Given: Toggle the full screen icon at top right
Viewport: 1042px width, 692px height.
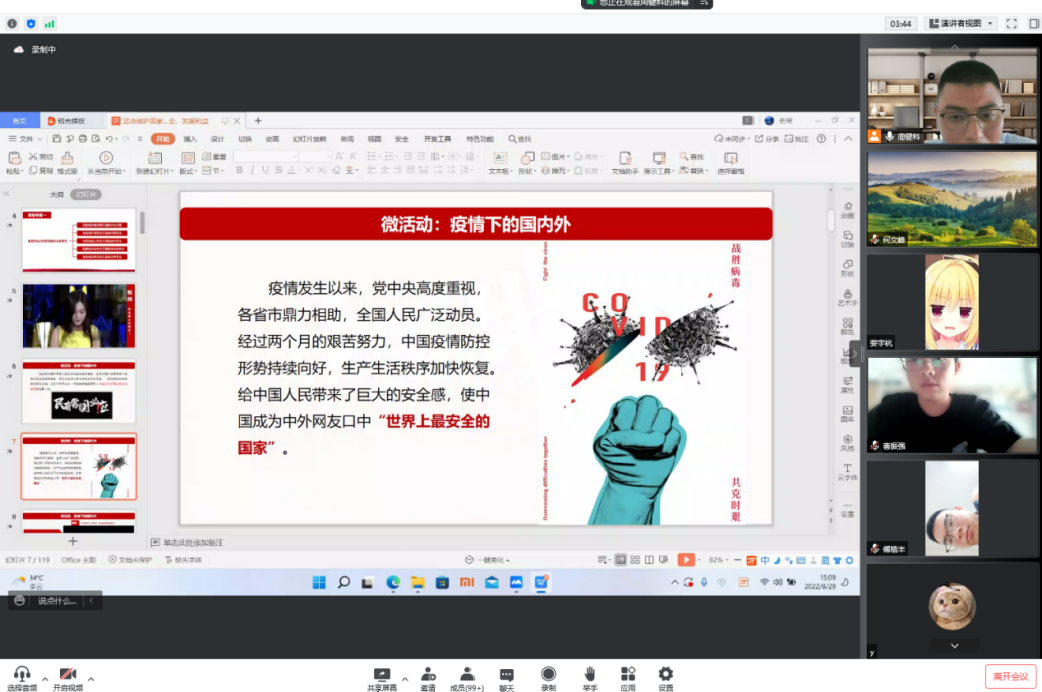Looking at the screenshot, I should pos(1011,23).
